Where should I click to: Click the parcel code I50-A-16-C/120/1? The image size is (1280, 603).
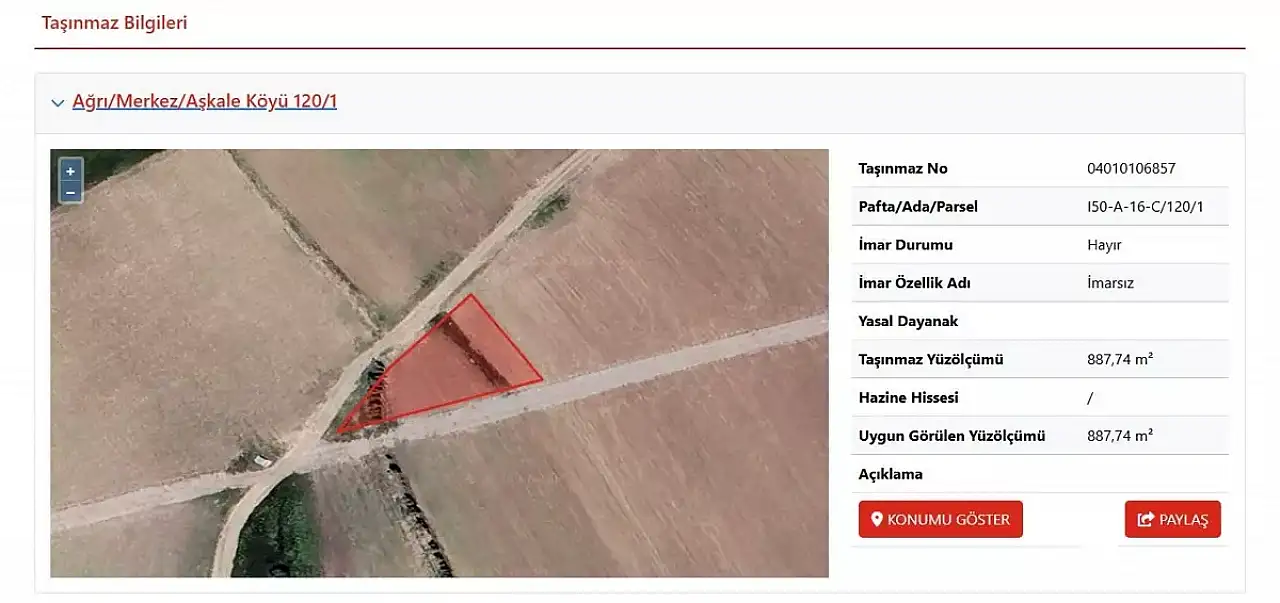(x=1145, y=207)
